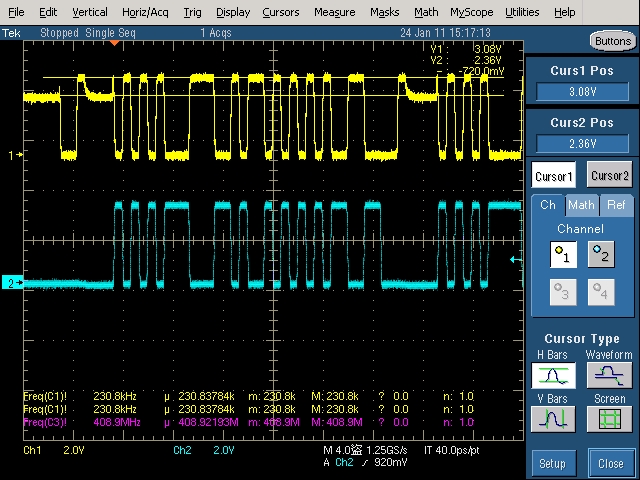The height and width of the screenshot is (480, 640).
Task: Open cursor Setup
Action: [553, 464]
